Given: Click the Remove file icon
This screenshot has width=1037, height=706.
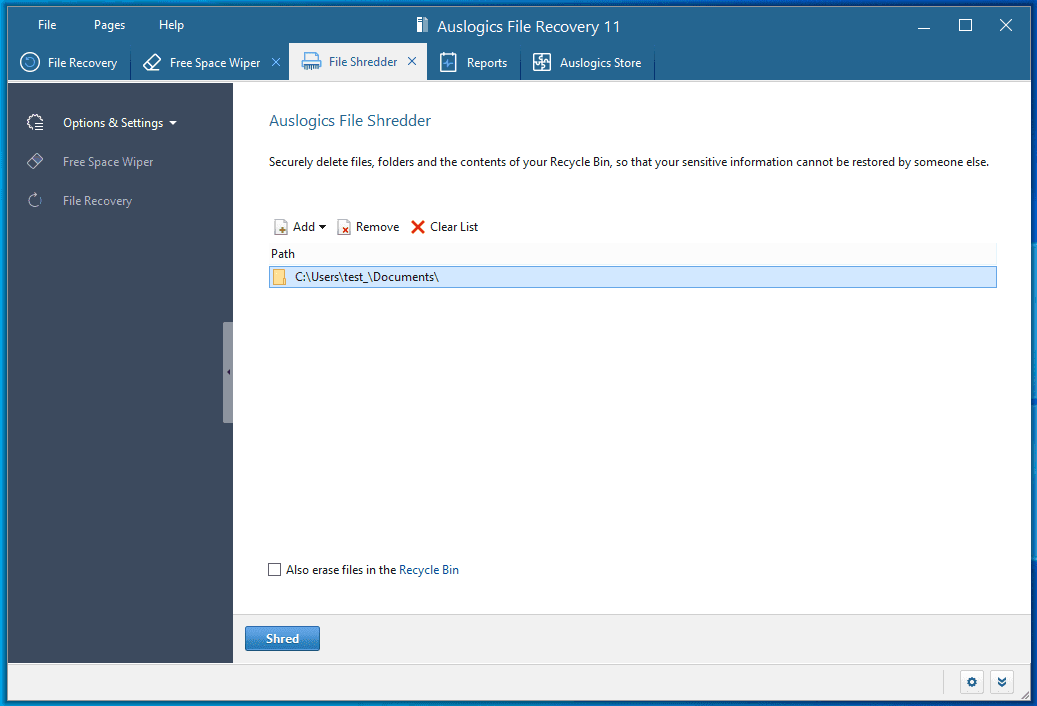Looking at the screenshot, I should pyautogui.click(x=343, y=226).
